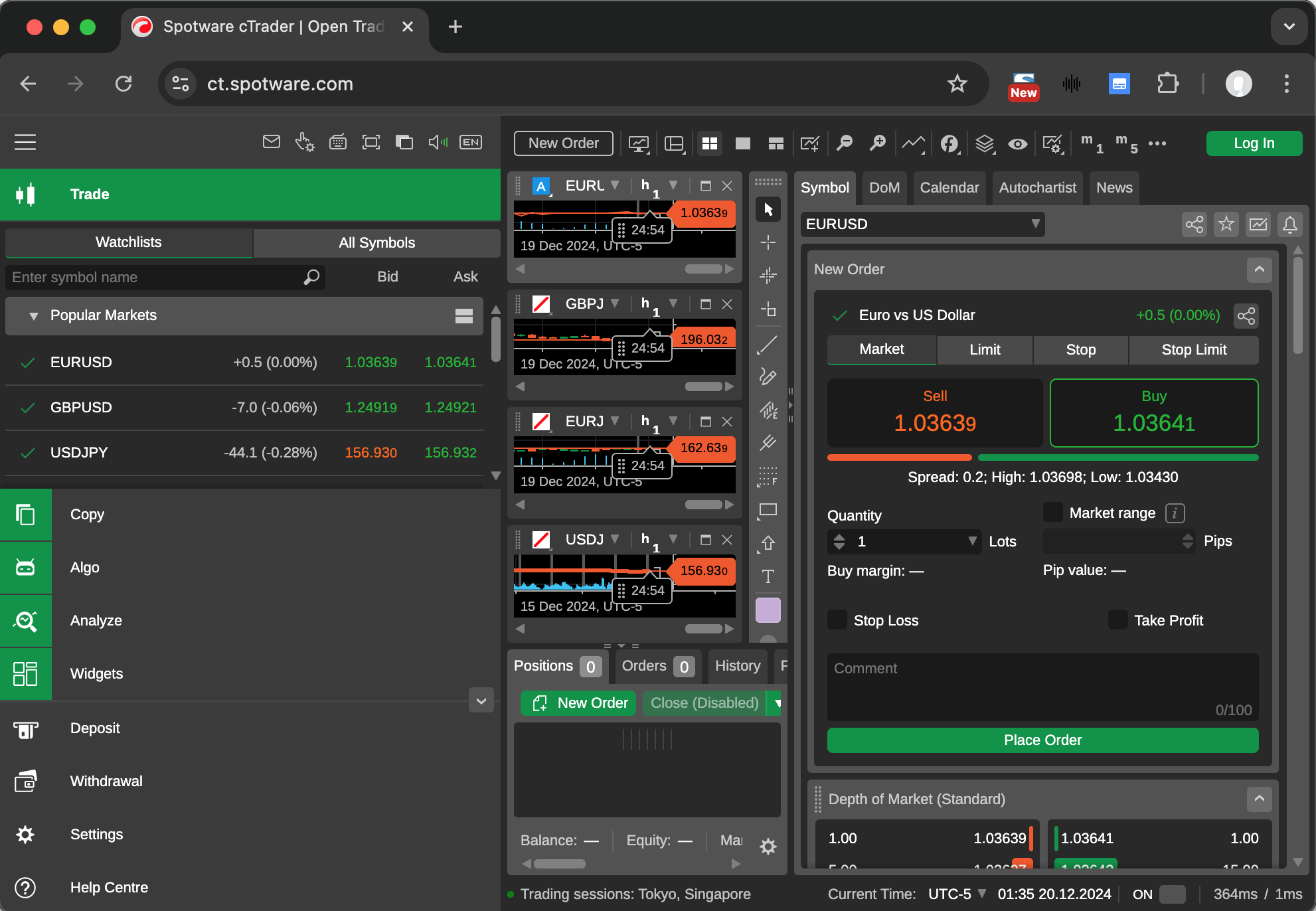
Task: Open the EURUSD symbol dropdown
Action: pyautogui.click(x=922, y=224)
